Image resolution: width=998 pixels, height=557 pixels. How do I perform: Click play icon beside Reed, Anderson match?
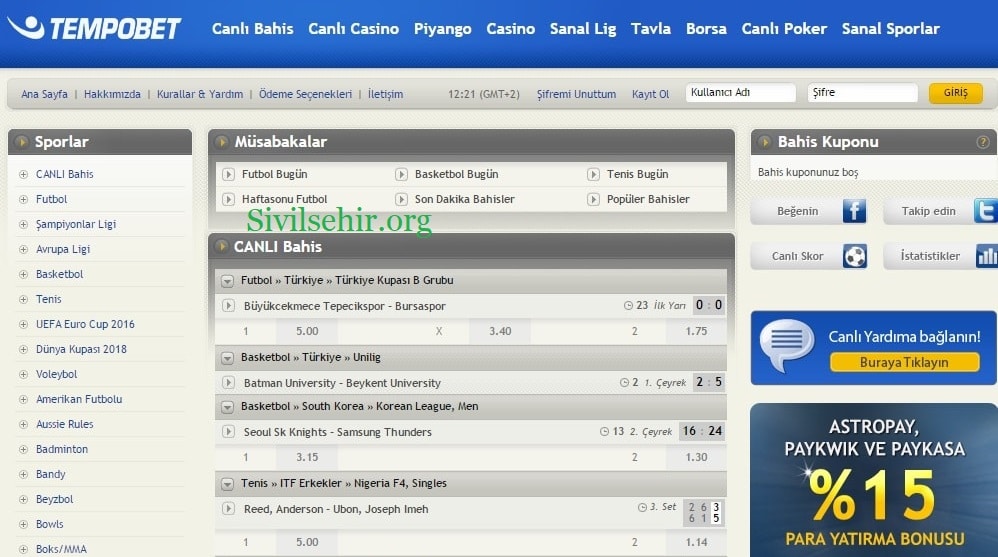tap(228, 509)
